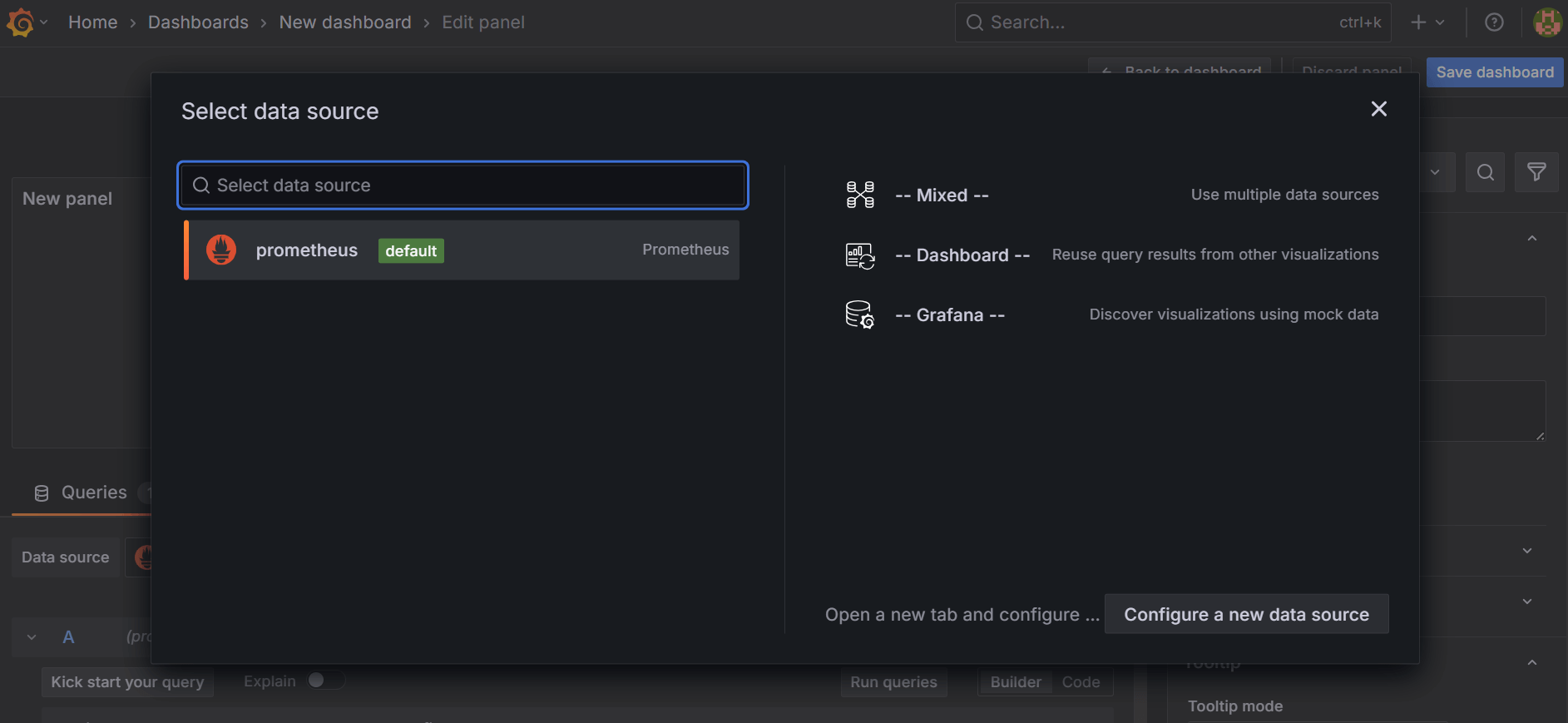Click the options filter funnel icon

point(1536,172)
